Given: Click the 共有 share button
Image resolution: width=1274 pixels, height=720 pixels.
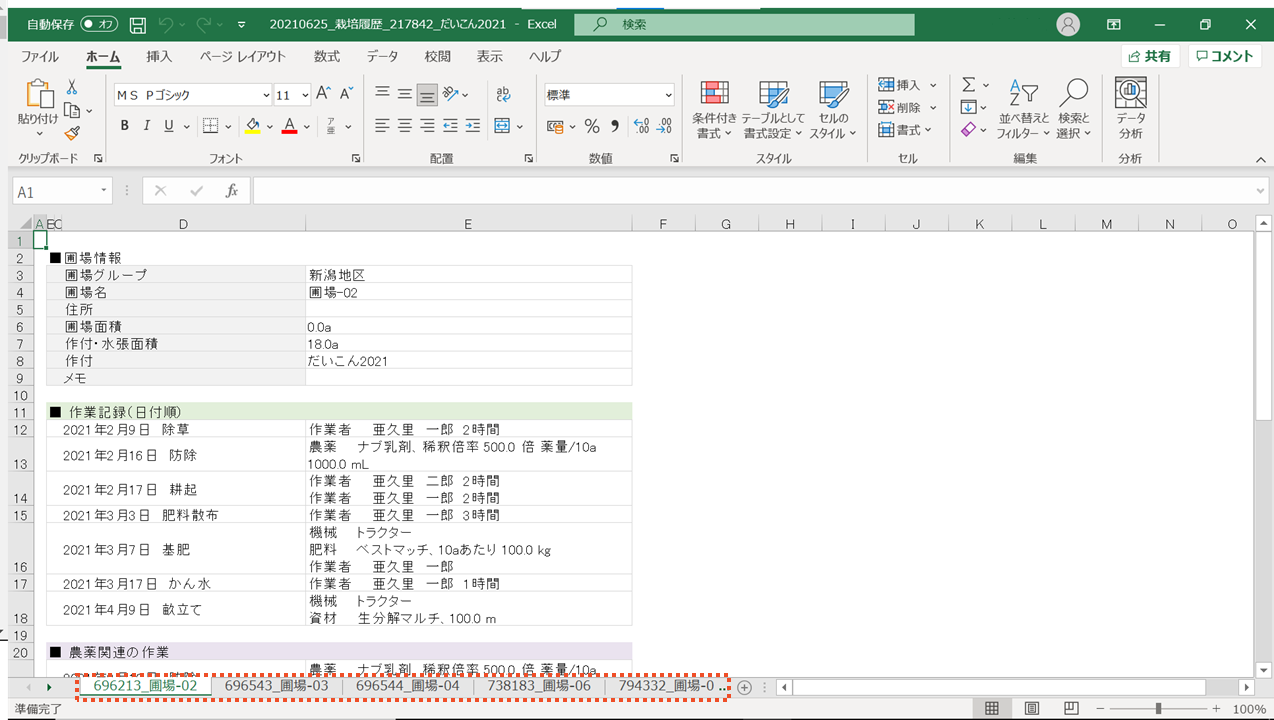Looking at the screenshot, I should (x=1150, y=56).
